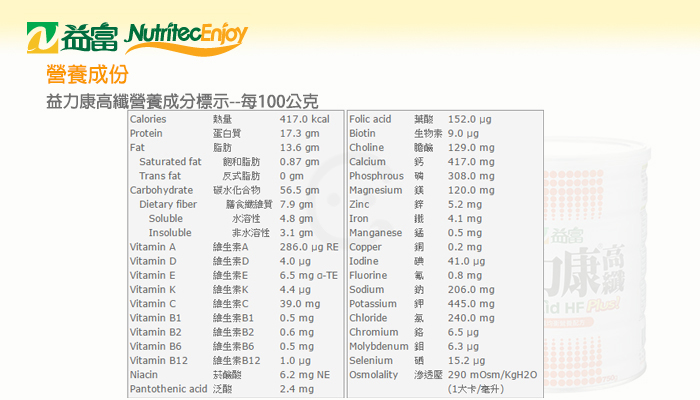
Task: Select the Folic acid value 152.0 µg
Action: [470, 119]
